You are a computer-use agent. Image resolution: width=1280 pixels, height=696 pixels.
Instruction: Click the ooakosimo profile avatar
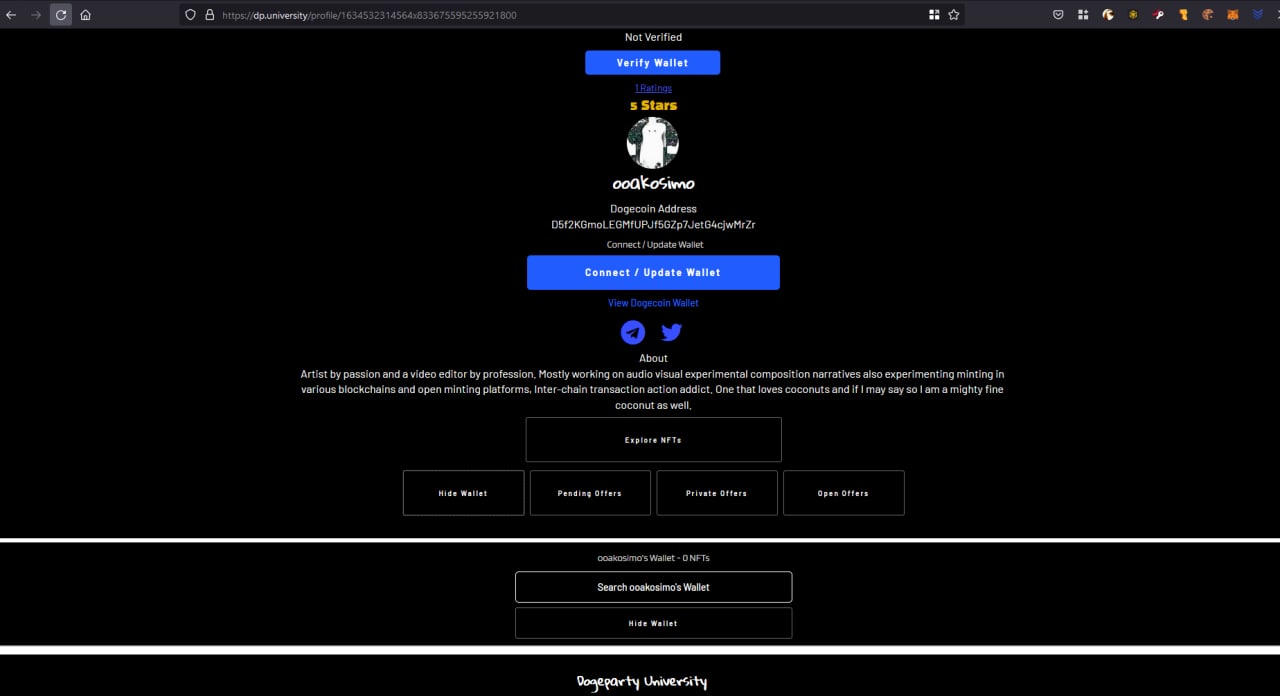[653, 143]
